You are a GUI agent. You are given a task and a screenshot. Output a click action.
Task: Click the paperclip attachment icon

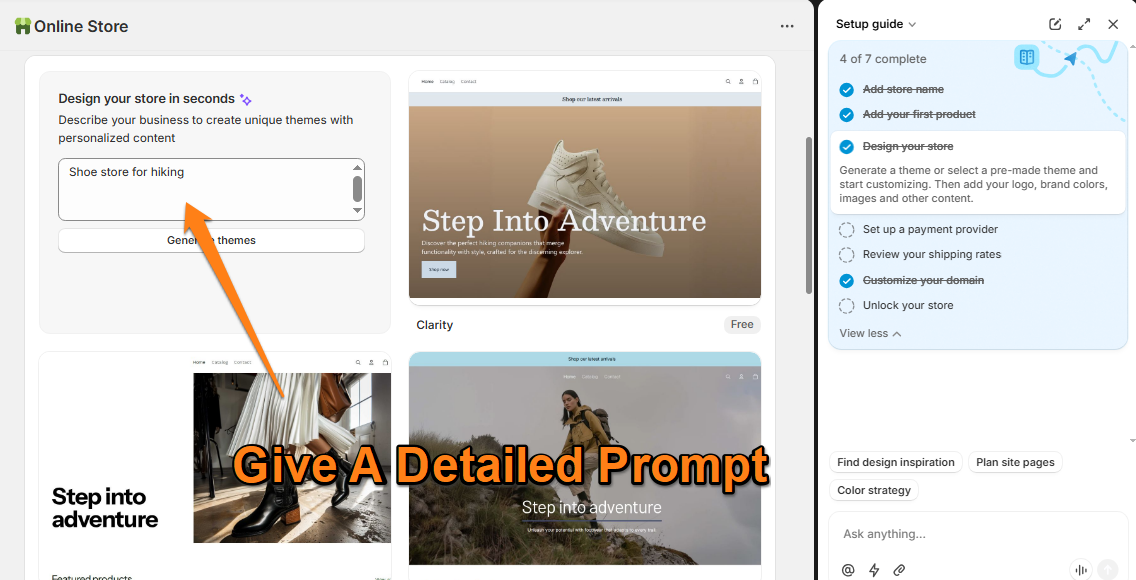coord(898,570)
